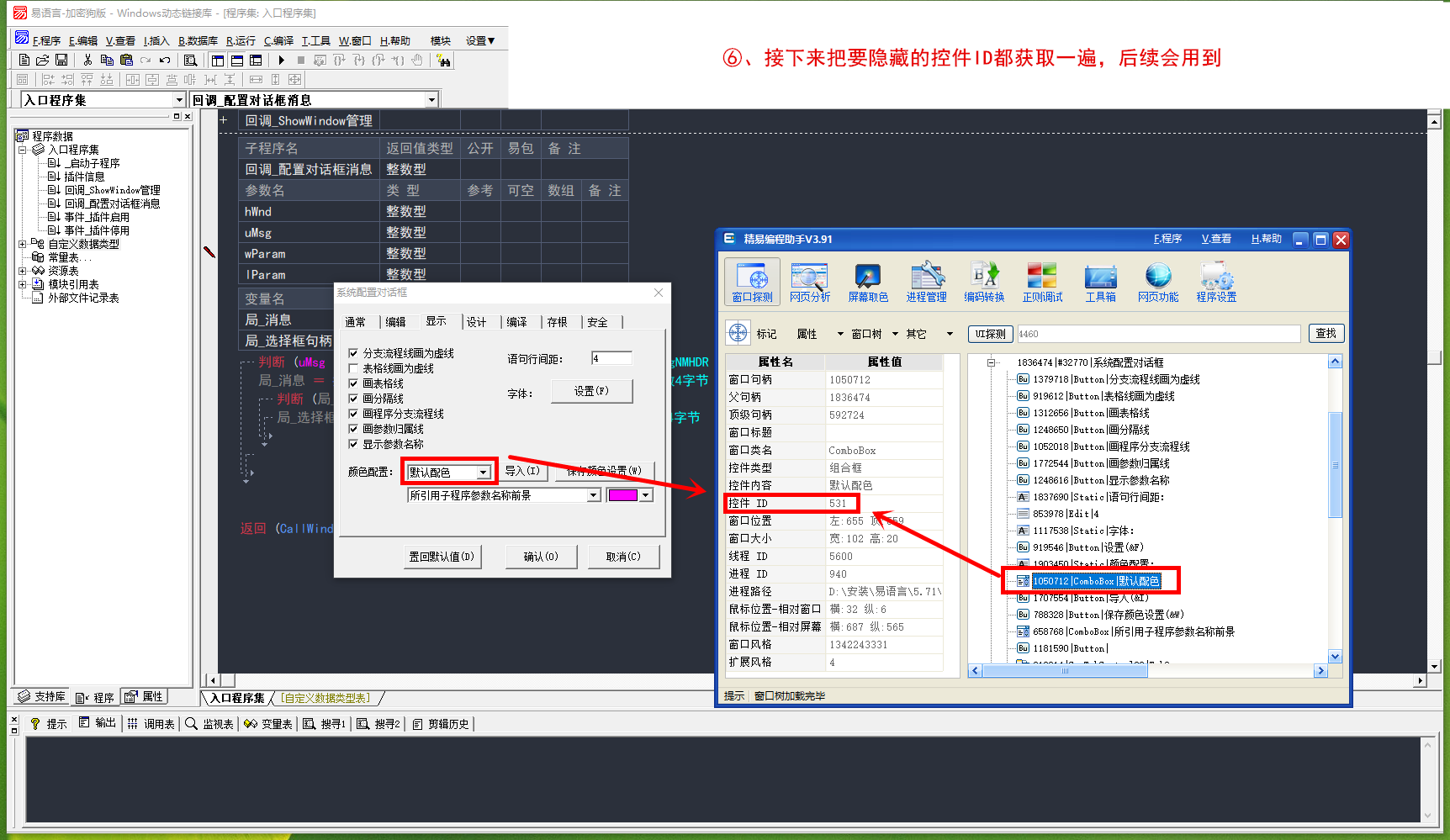Click the run (play) toolbar button
Image resolution: width=1450 pixels, height=840 pixels.
coord(282,61)
